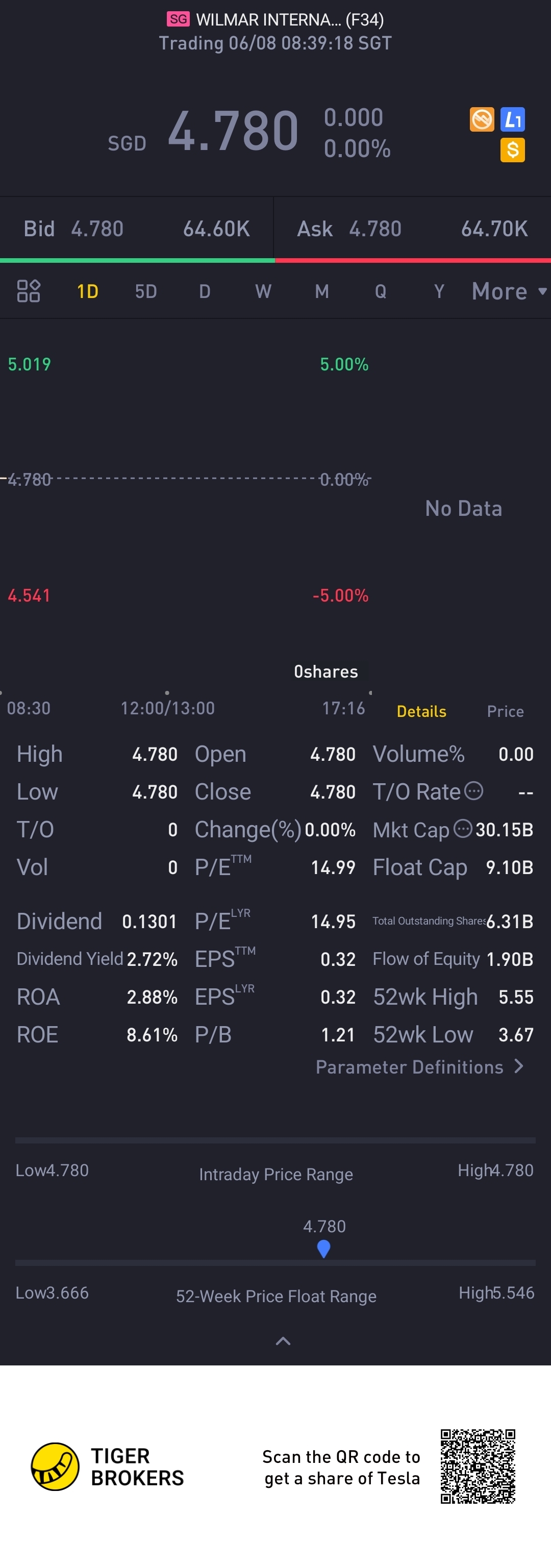The height and width of the screenshot is (1568, 551).
Task: Tap the orange no-shorting badge icon
Action: point(482,119)
